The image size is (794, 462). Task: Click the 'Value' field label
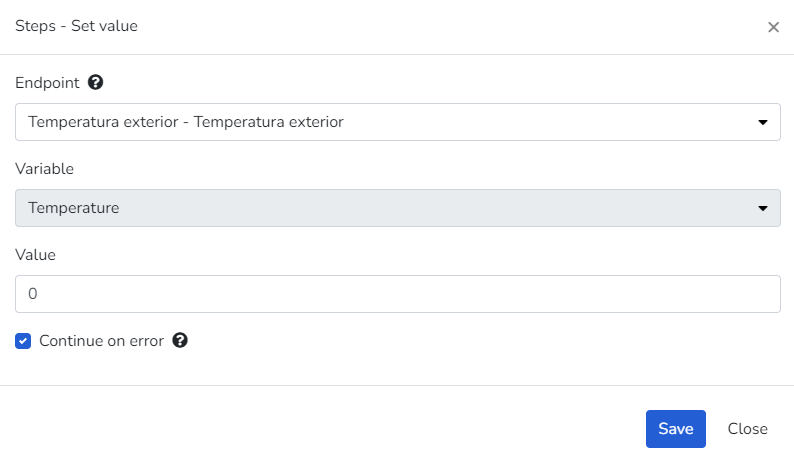[x=35, y=255]
